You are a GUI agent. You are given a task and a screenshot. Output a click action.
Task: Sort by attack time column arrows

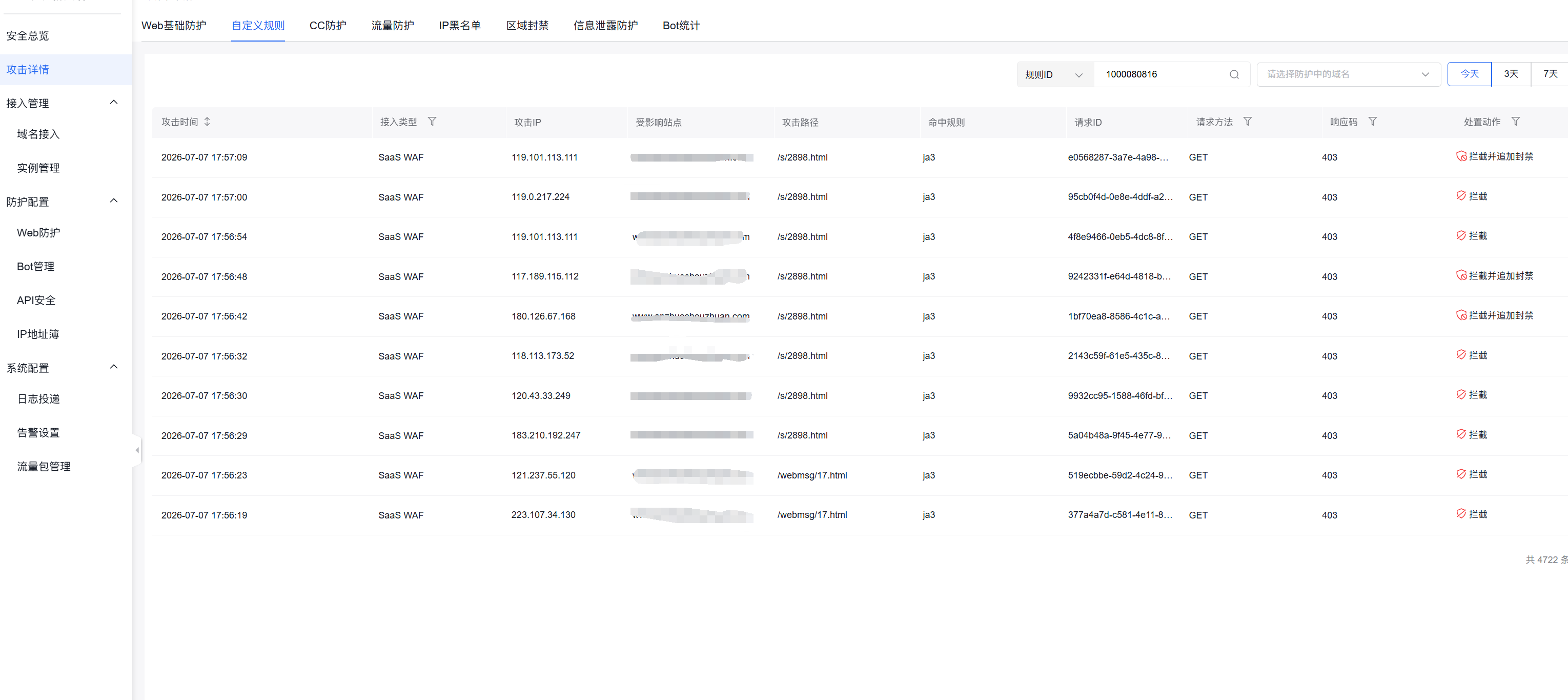[x=207, y=122]
